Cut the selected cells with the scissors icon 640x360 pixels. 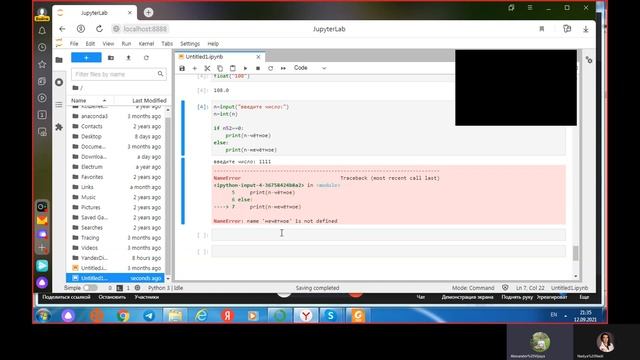[x=207, y=68]
